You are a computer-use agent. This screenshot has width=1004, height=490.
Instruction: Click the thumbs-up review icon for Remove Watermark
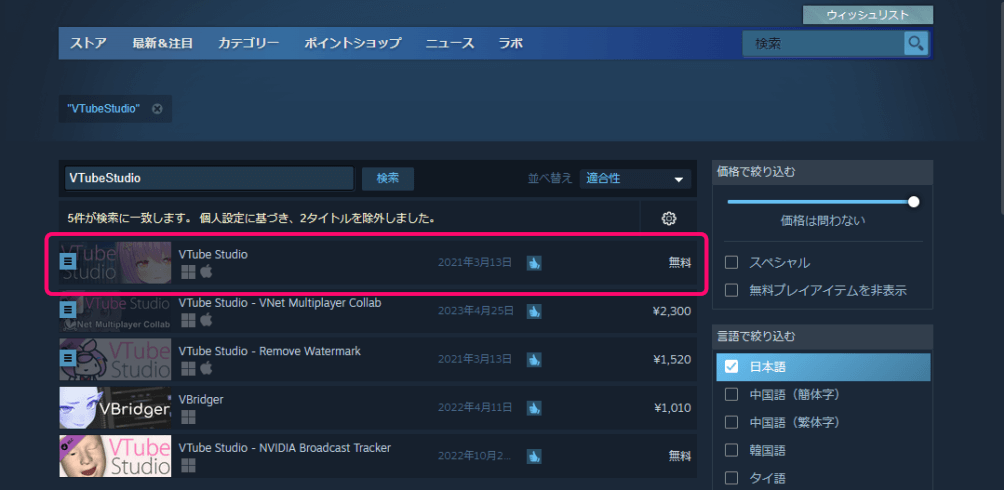tap(534, 359)
